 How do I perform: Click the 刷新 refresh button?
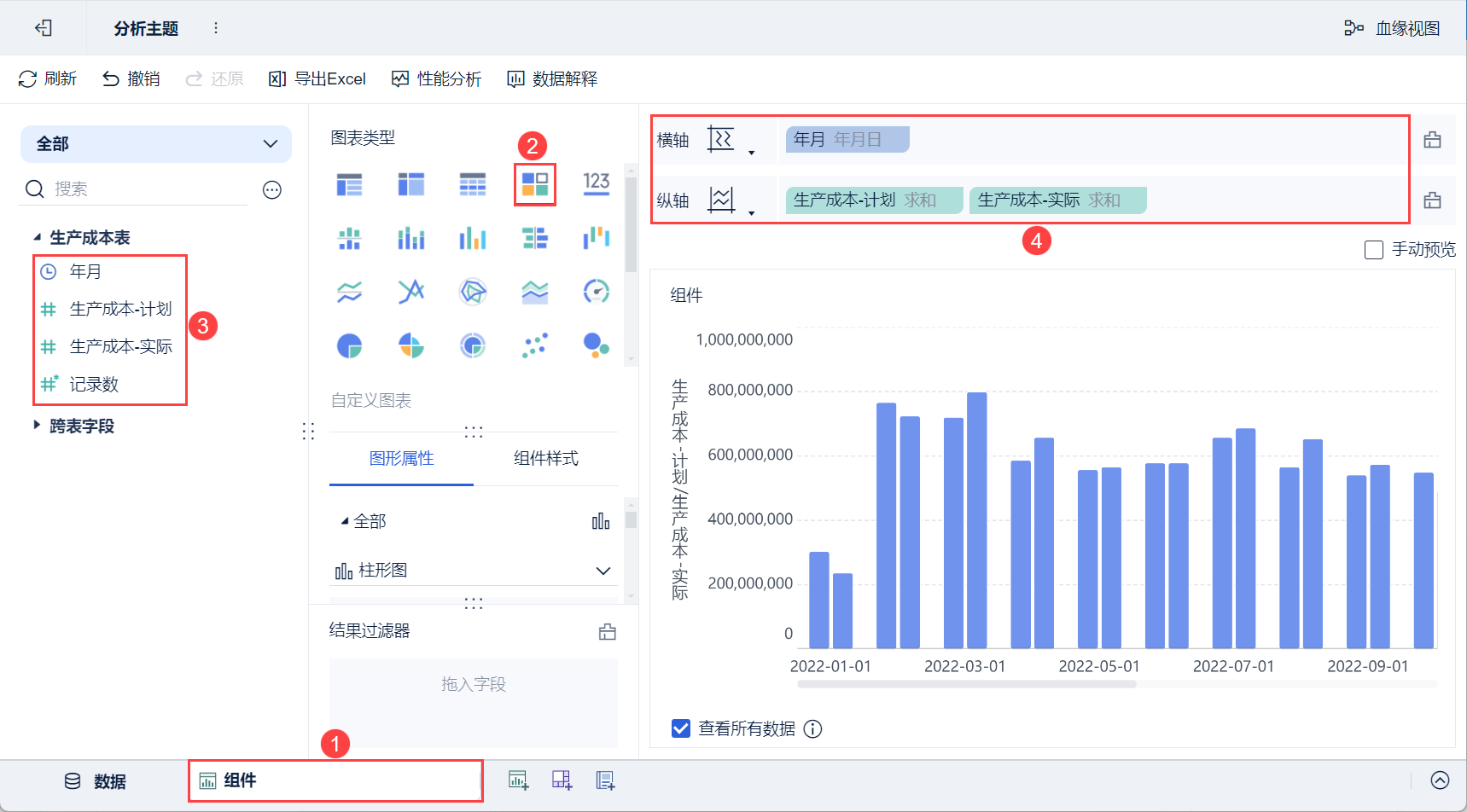click(48, 78)
